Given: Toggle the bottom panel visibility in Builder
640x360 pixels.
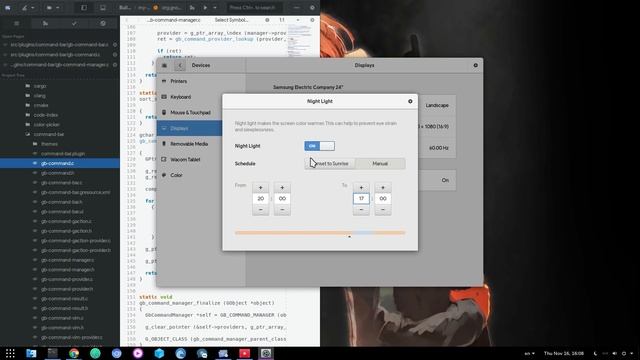Looking at the screenshot, I should click(x=103, y=7).
